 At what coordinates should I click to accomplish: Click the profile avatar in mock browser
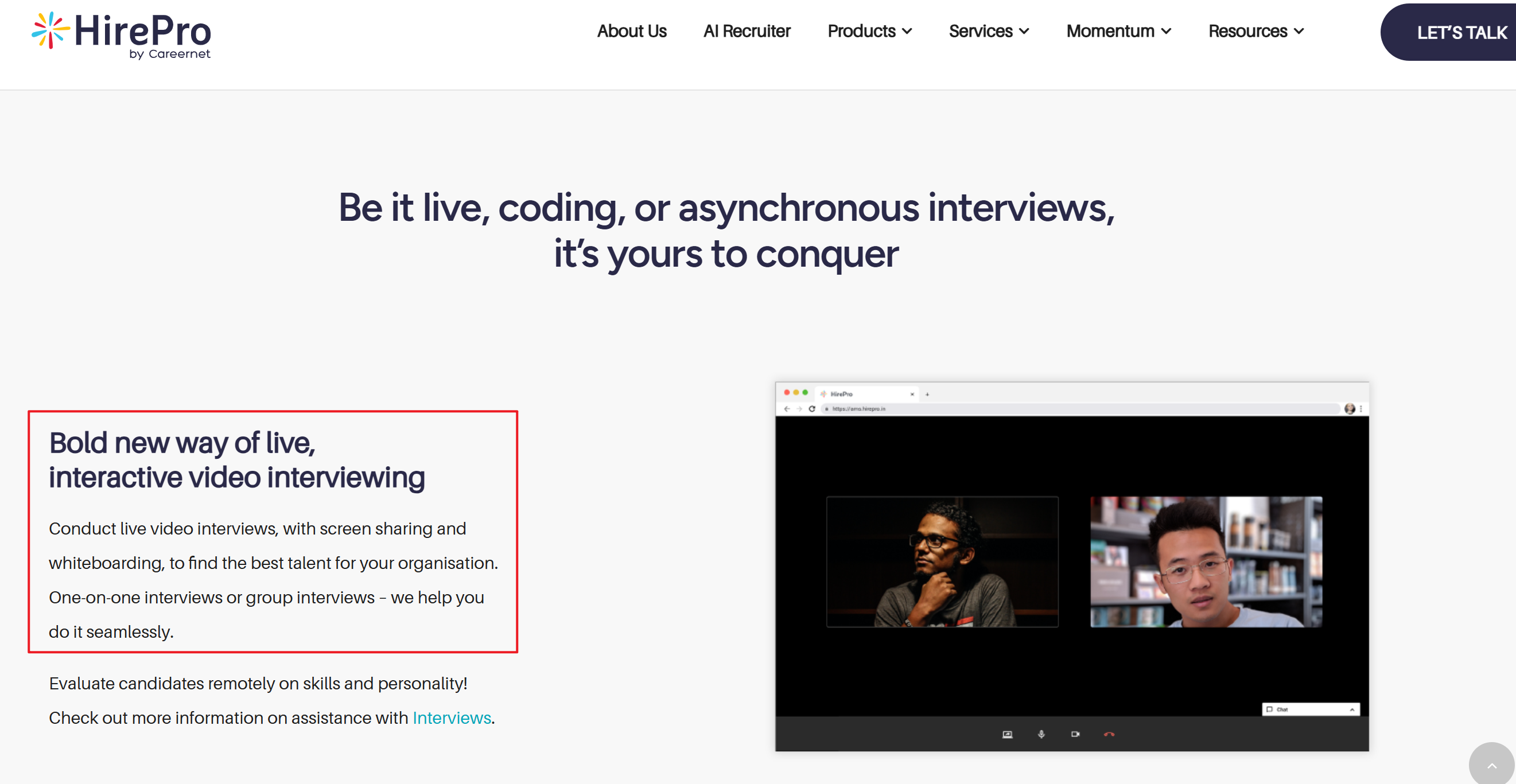[1350, 409]
